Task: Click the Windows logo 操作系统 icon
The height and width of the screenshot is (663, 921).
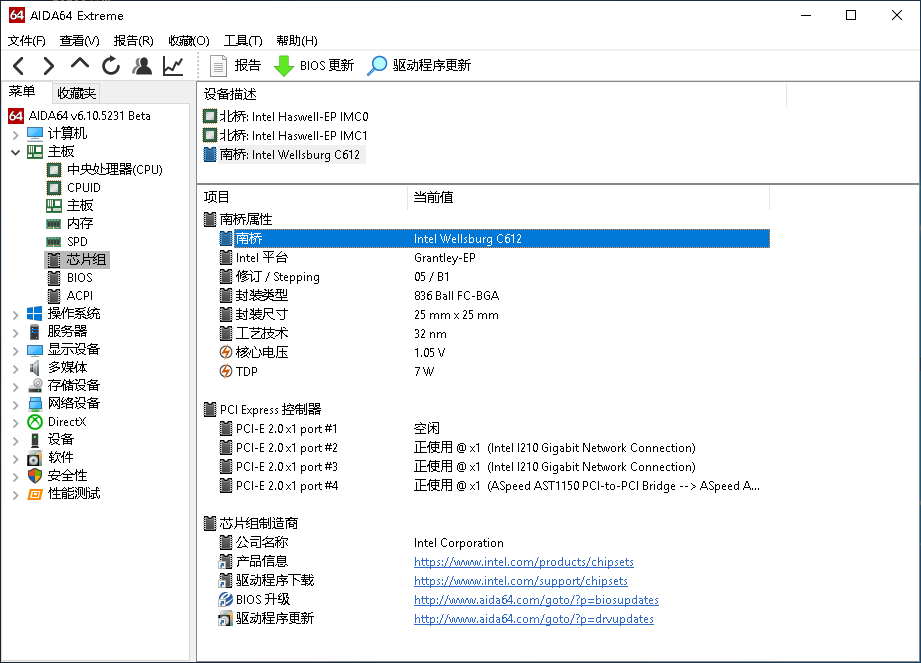Action: pyautogui.click(x=35, y=314)
